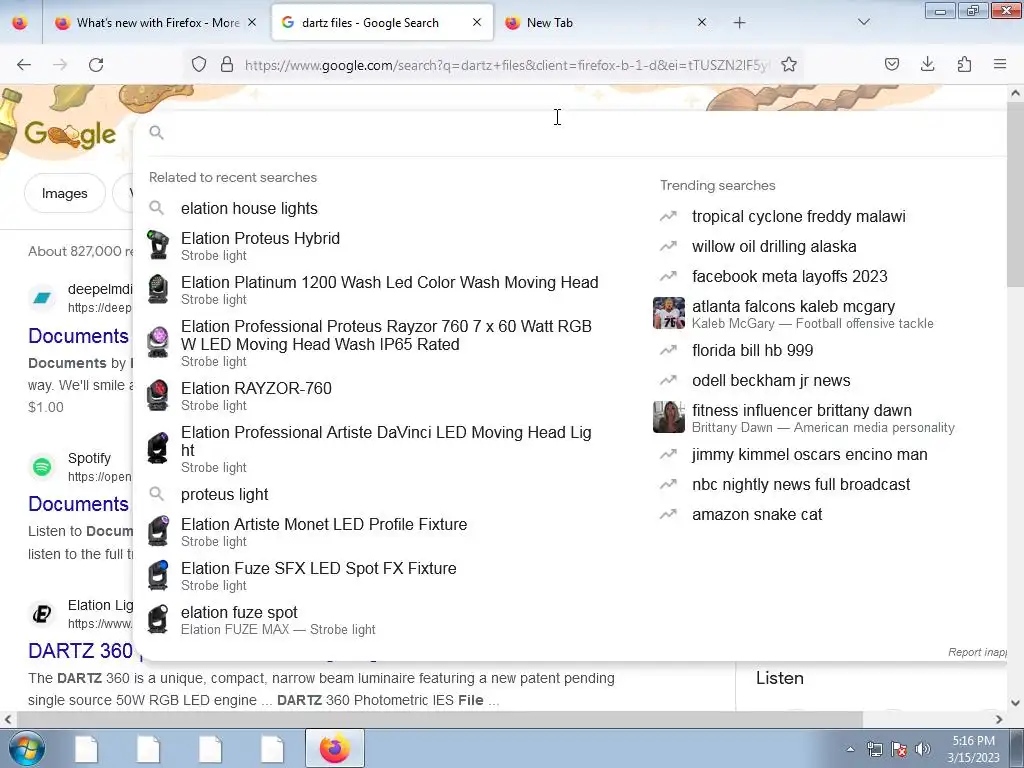Open trending amazon snake cat

point(757,515)
